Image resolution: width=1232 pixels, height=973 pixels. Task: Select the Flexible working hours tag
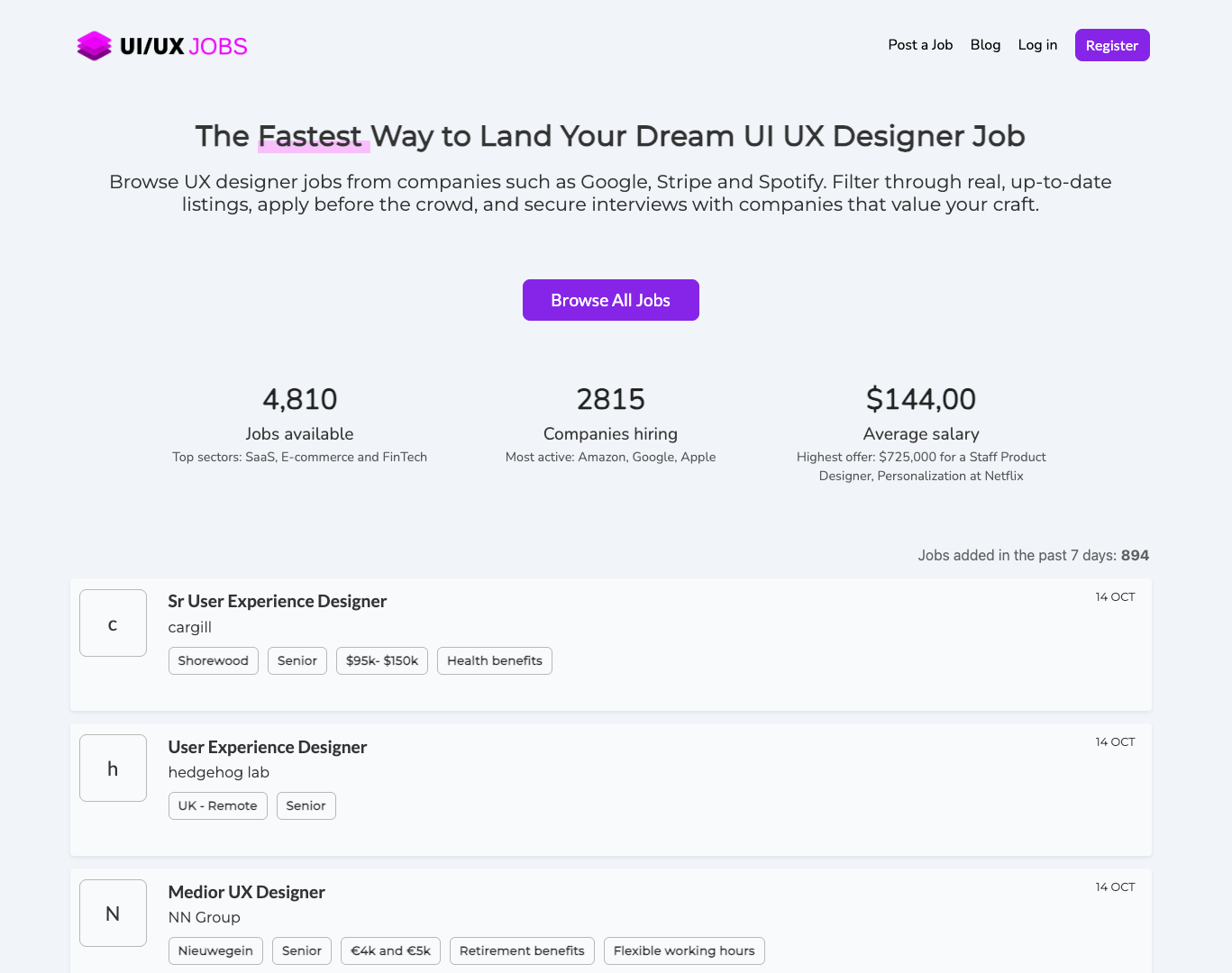coord(683,950)
